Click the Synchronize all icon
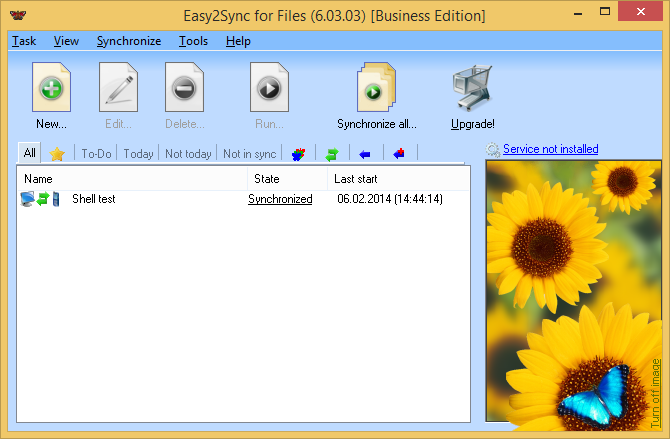The image size is (670, 439). point(376,89)
